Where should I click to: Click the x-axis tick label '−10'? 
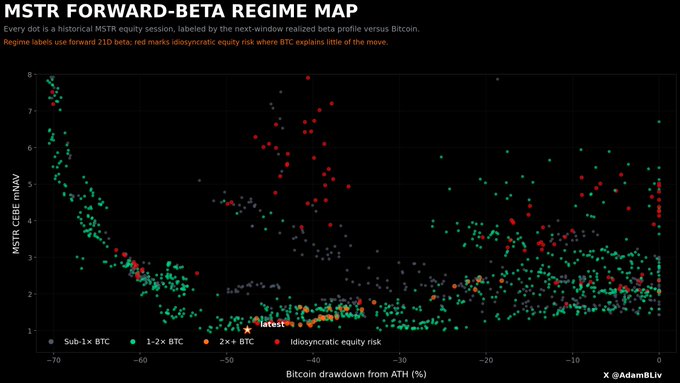572,360
